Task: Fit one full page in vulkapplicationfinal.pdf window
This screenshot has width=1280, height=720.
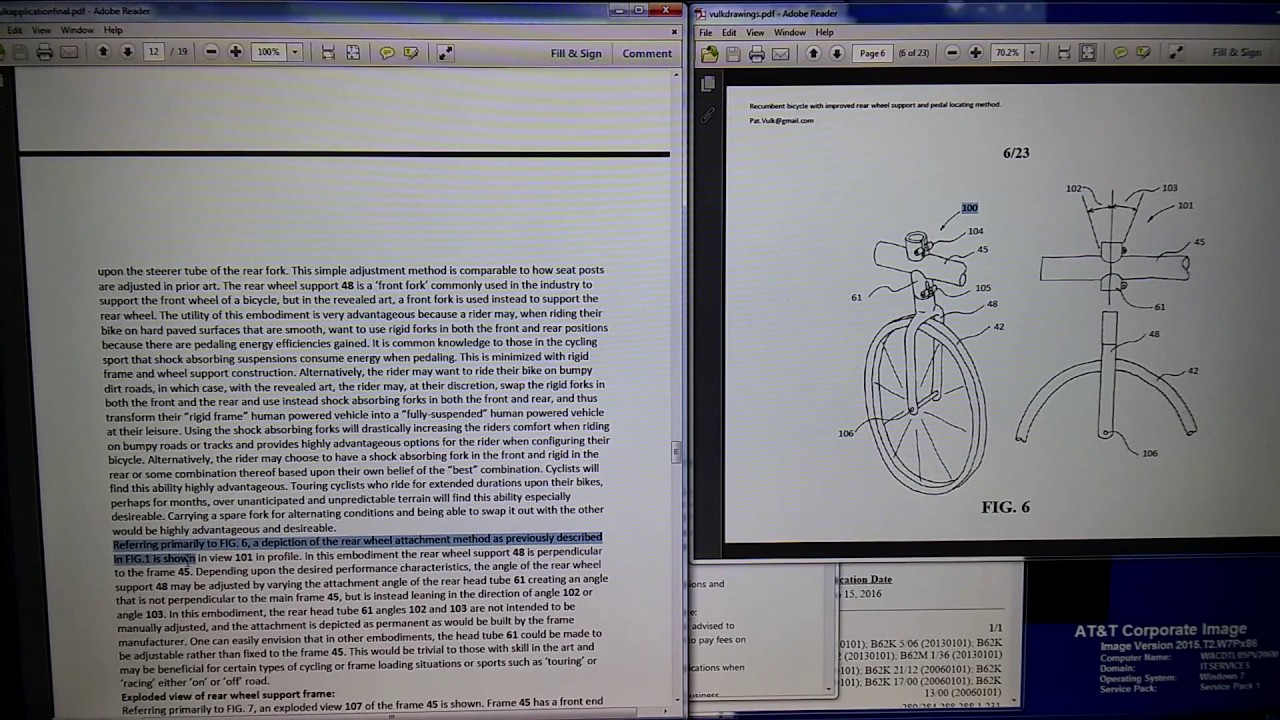Action: (353, 52)
